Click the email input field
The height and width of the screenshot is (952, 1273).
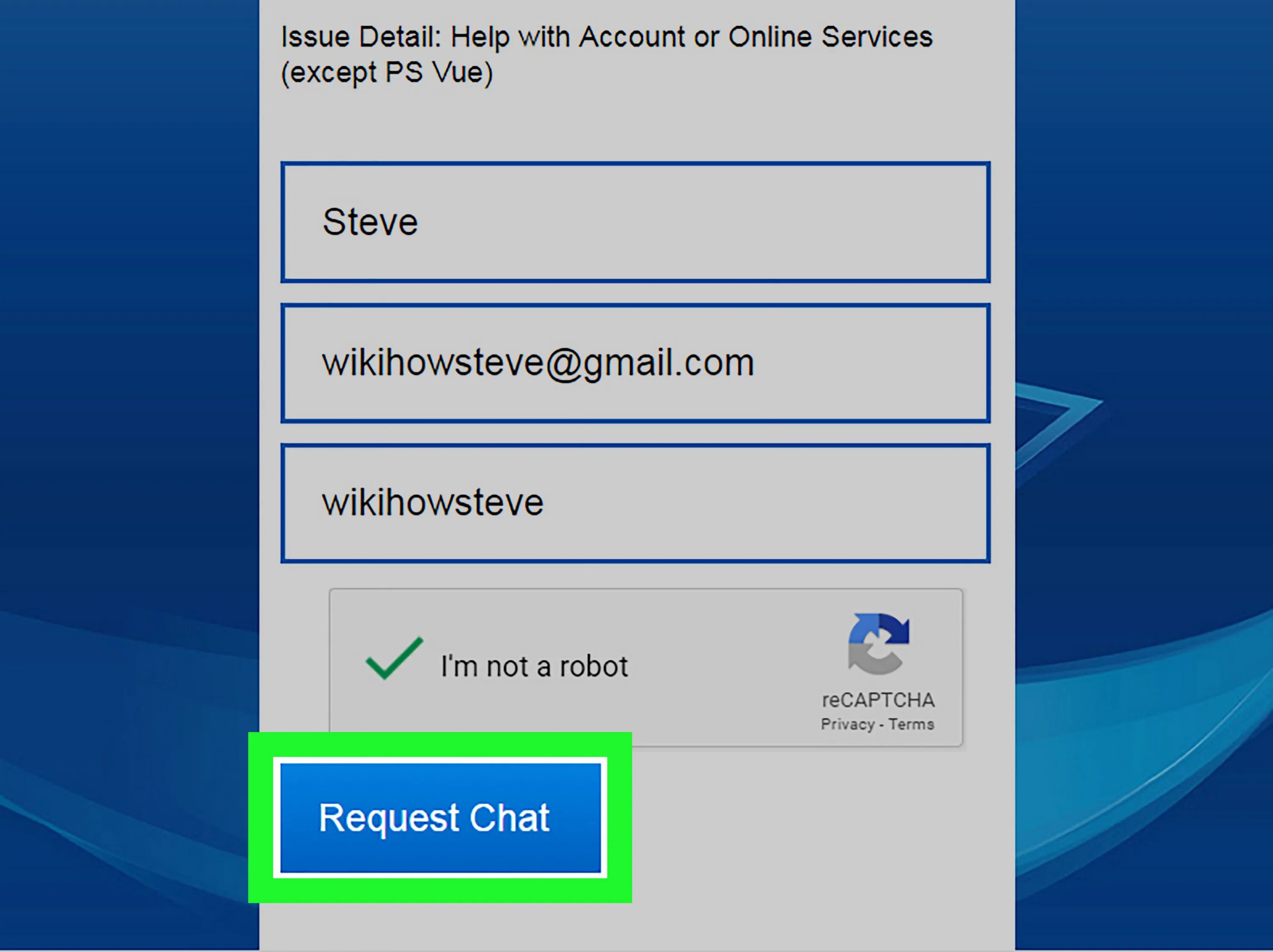tap(637, 361)
